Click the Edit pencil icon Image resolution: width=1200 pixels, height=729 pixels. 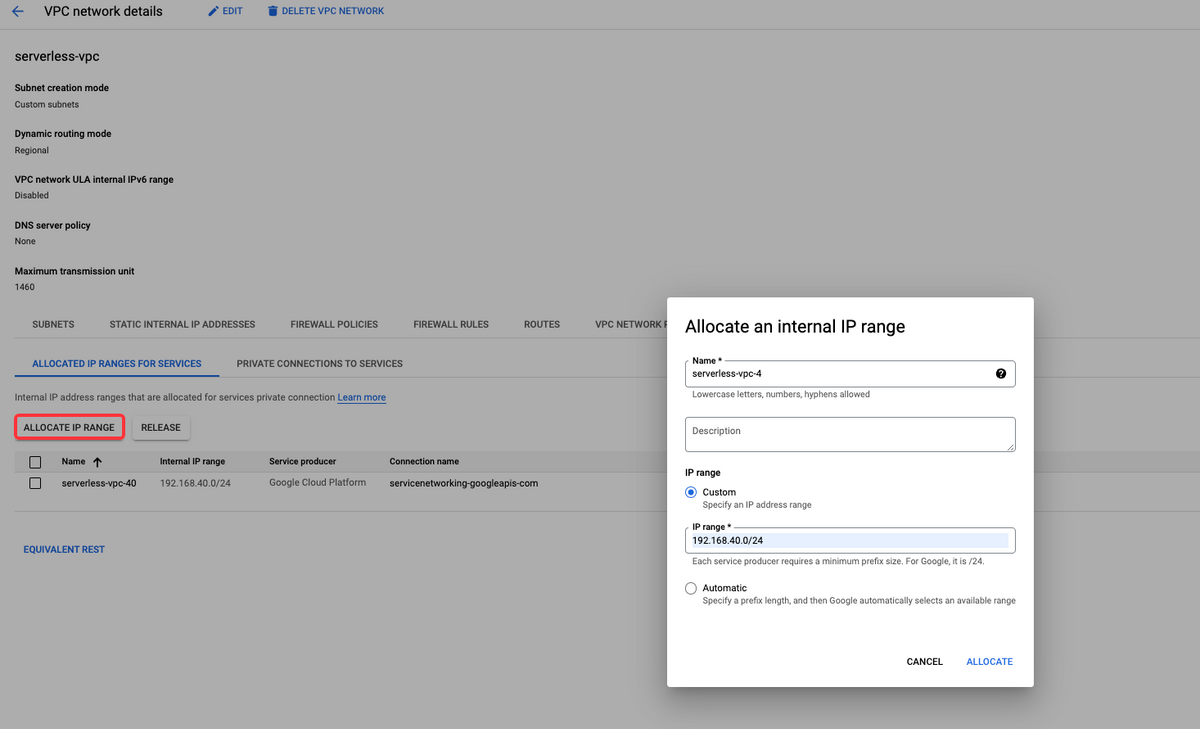(213, 11)
